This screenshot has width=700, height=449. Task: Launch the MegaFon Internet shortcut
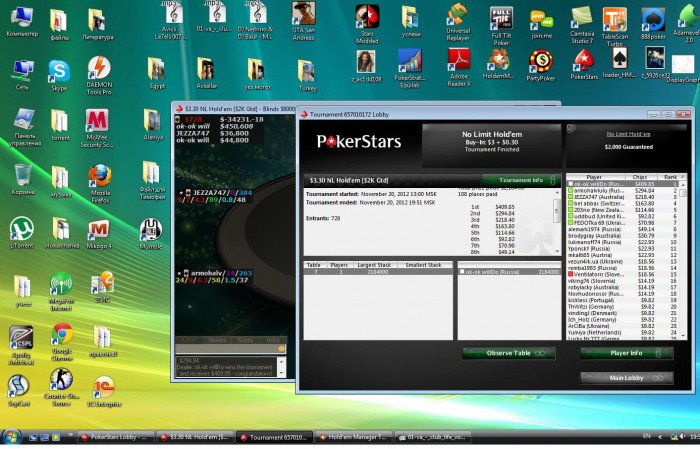61,292
